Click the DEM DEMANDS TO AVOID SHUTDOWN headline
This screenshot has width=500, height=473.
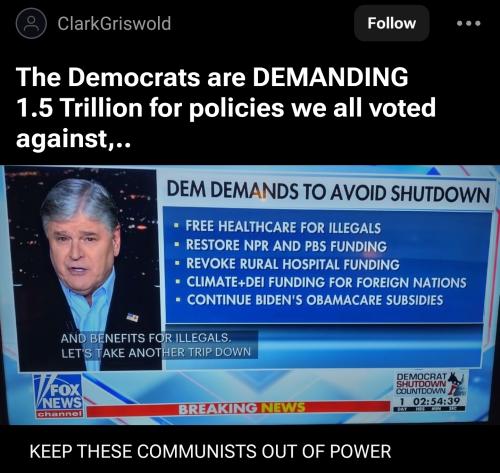coord(328,193)
